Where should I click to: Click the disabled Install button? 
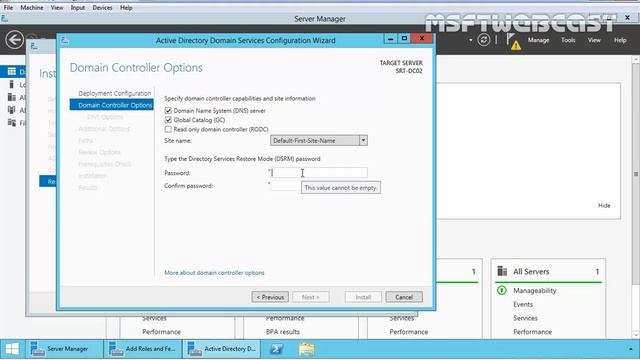(x=363, y=297)
